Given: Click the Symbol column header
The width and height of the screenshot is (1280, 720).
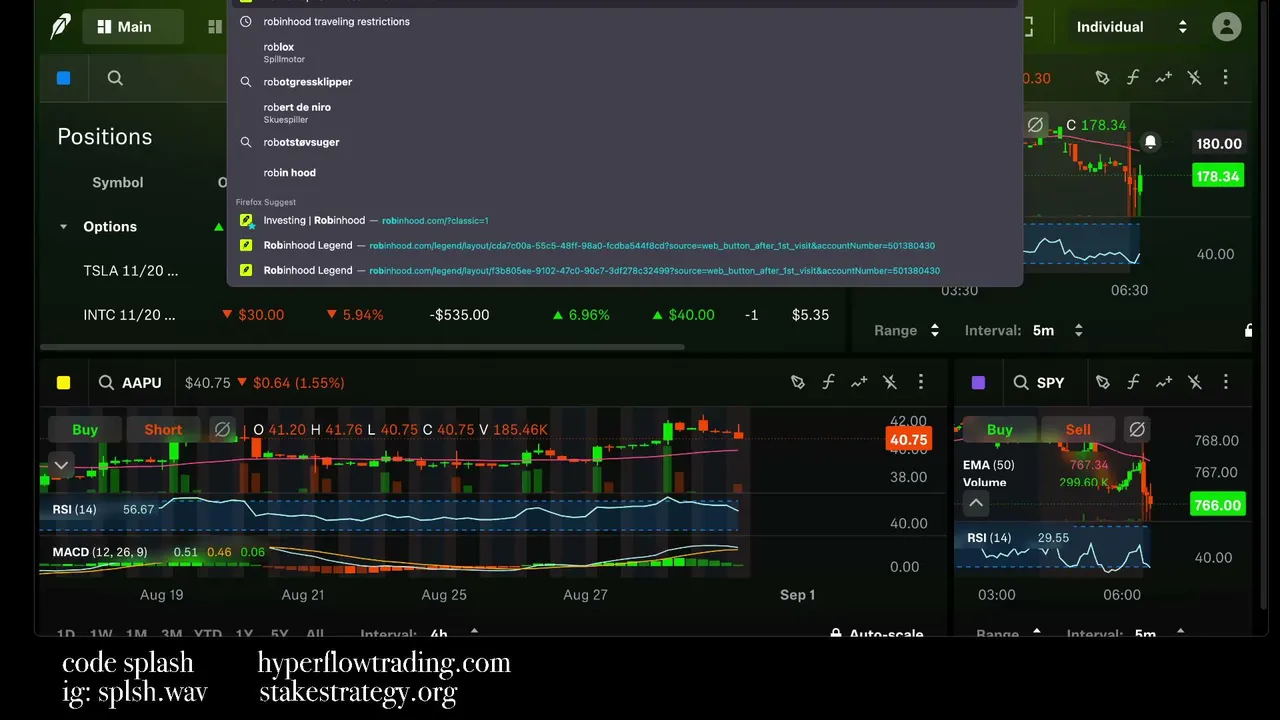Looking at the screenshot, I should [118, 183].
